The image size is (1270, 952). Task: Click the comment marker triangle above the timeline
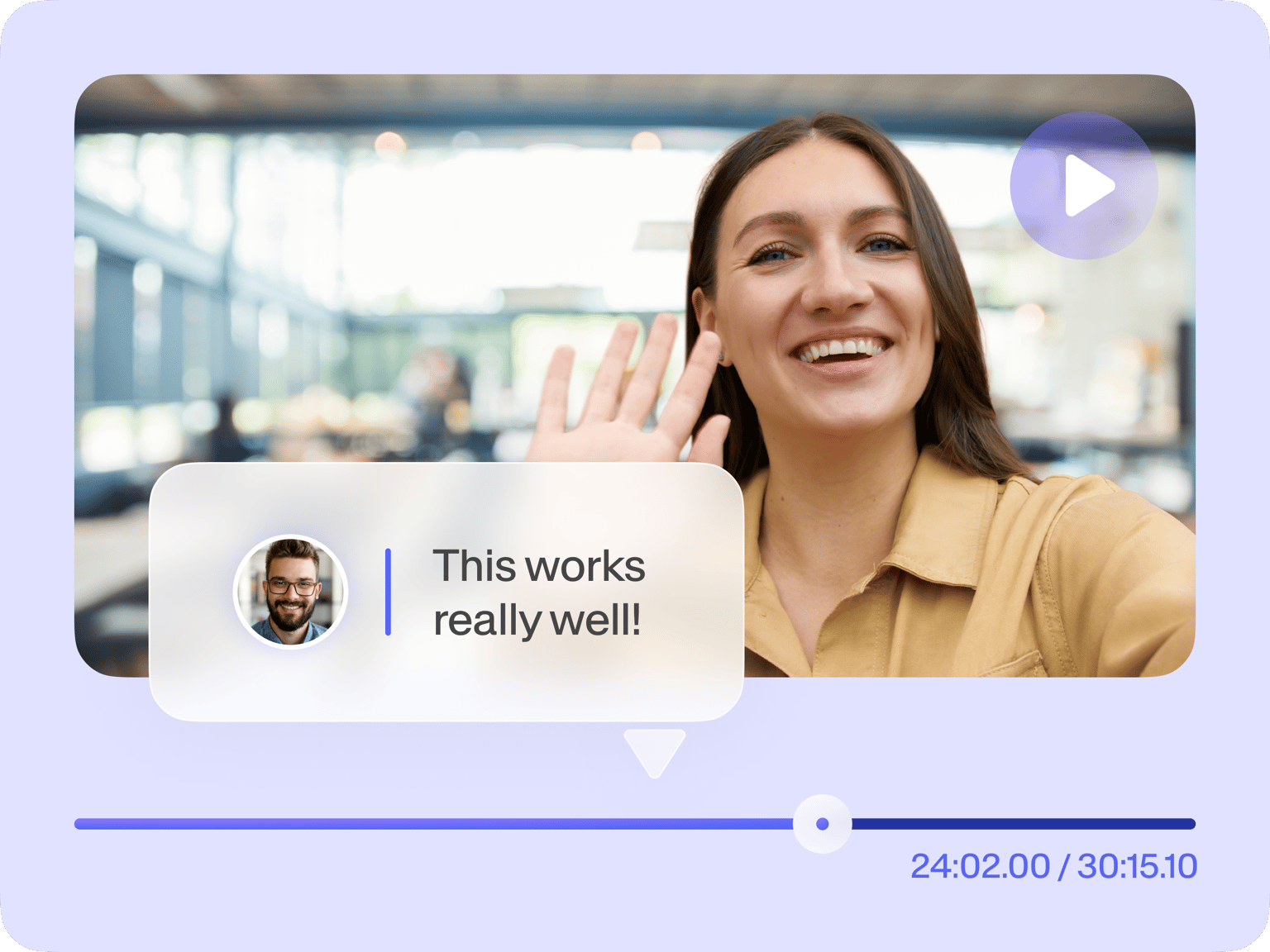click(655, 754)
